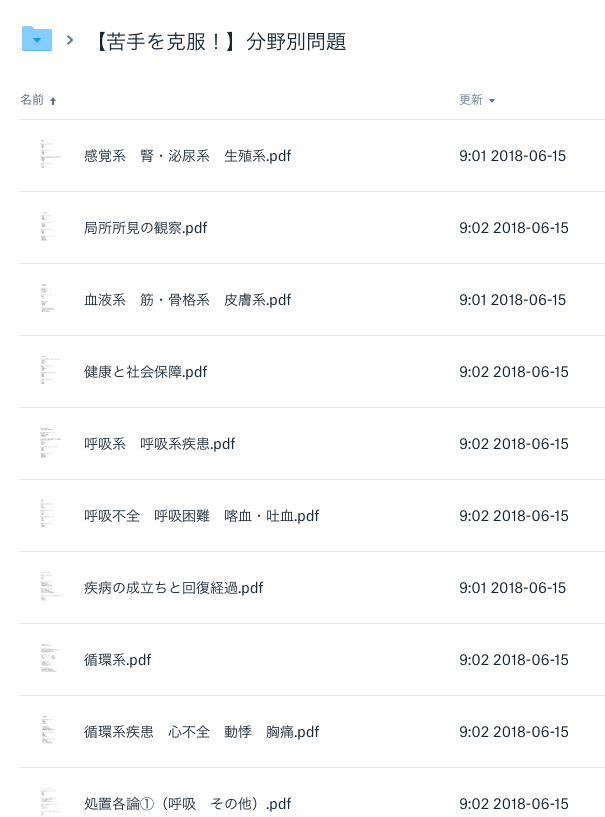
Task: Select thumbnail icon for 健康と社会保障.pdf
Action: pyautogui.click(x=50, y=371)
